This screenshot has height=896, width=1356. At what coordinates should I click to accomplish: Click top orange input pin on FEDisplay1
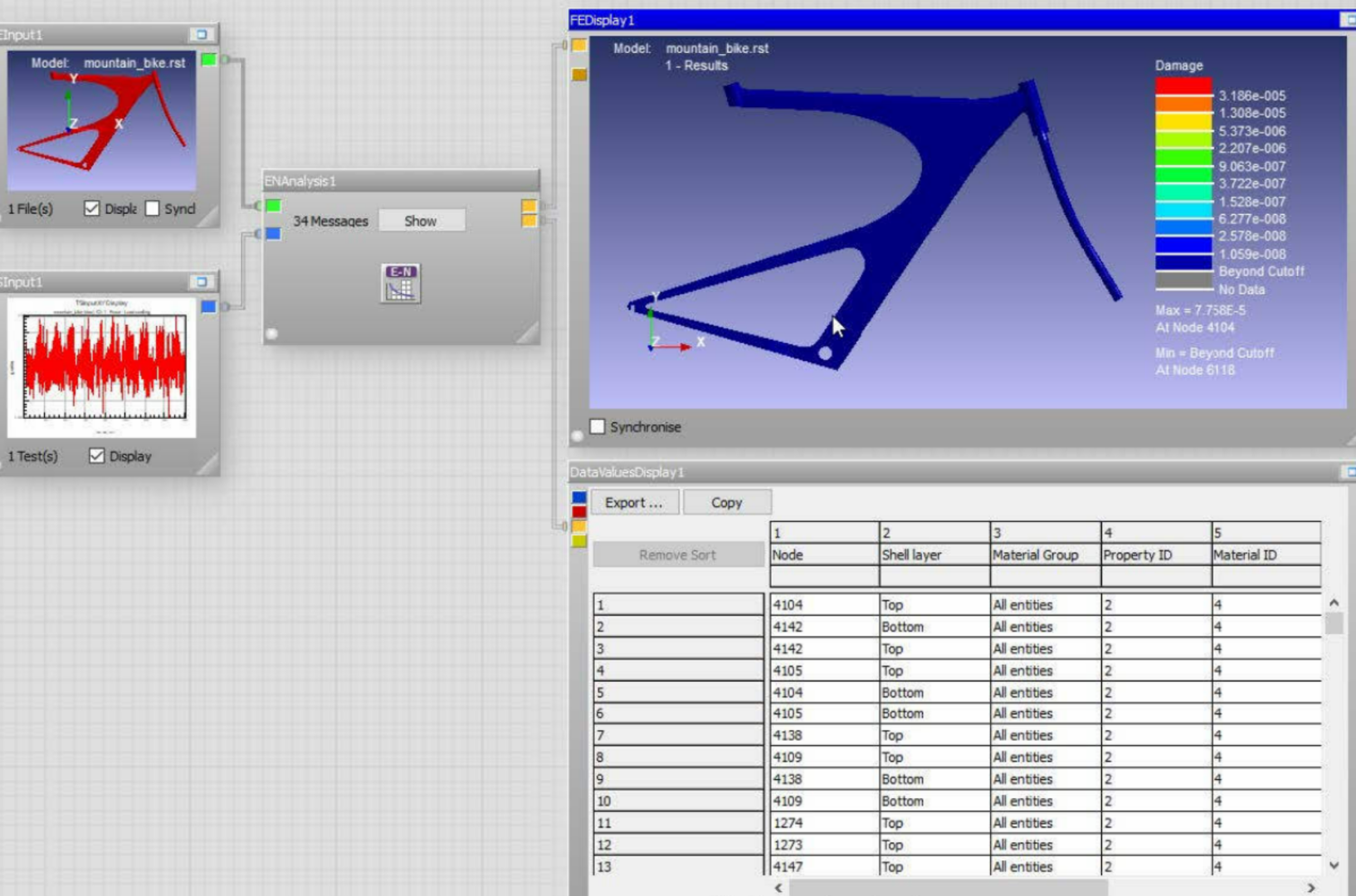click(x=579, y=46)
